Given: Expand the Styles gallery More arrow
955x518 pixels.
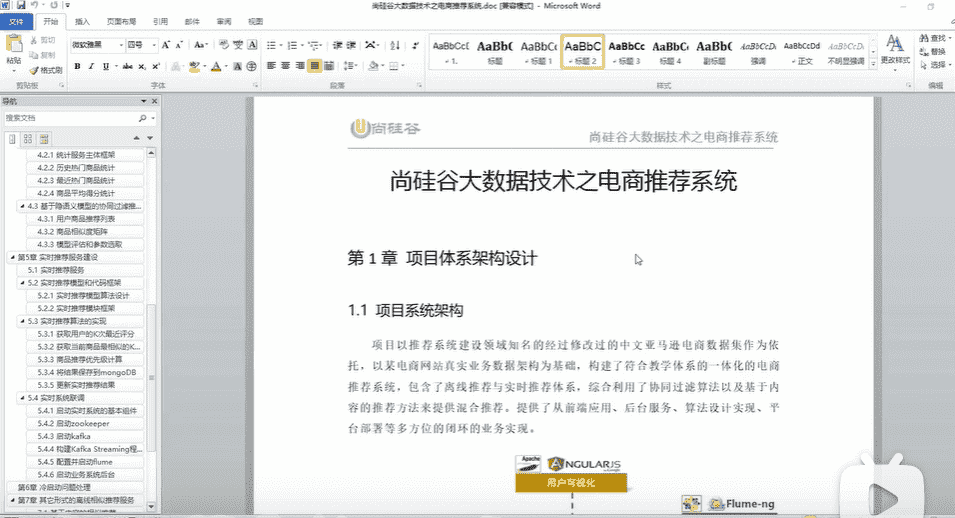Looking at the screenshot, I should 874,63.
